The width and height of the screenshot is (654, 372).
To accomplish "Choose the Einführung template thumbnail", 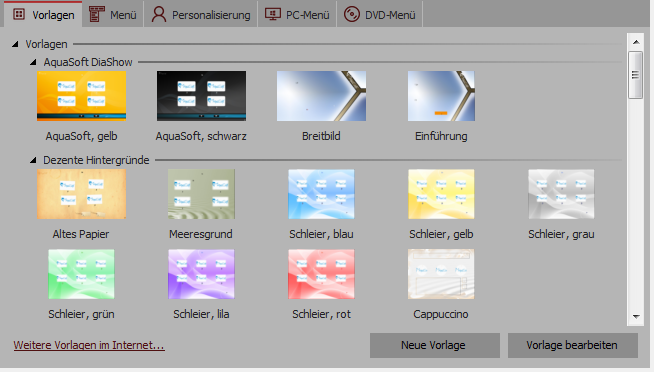I will tap(441, 96).
